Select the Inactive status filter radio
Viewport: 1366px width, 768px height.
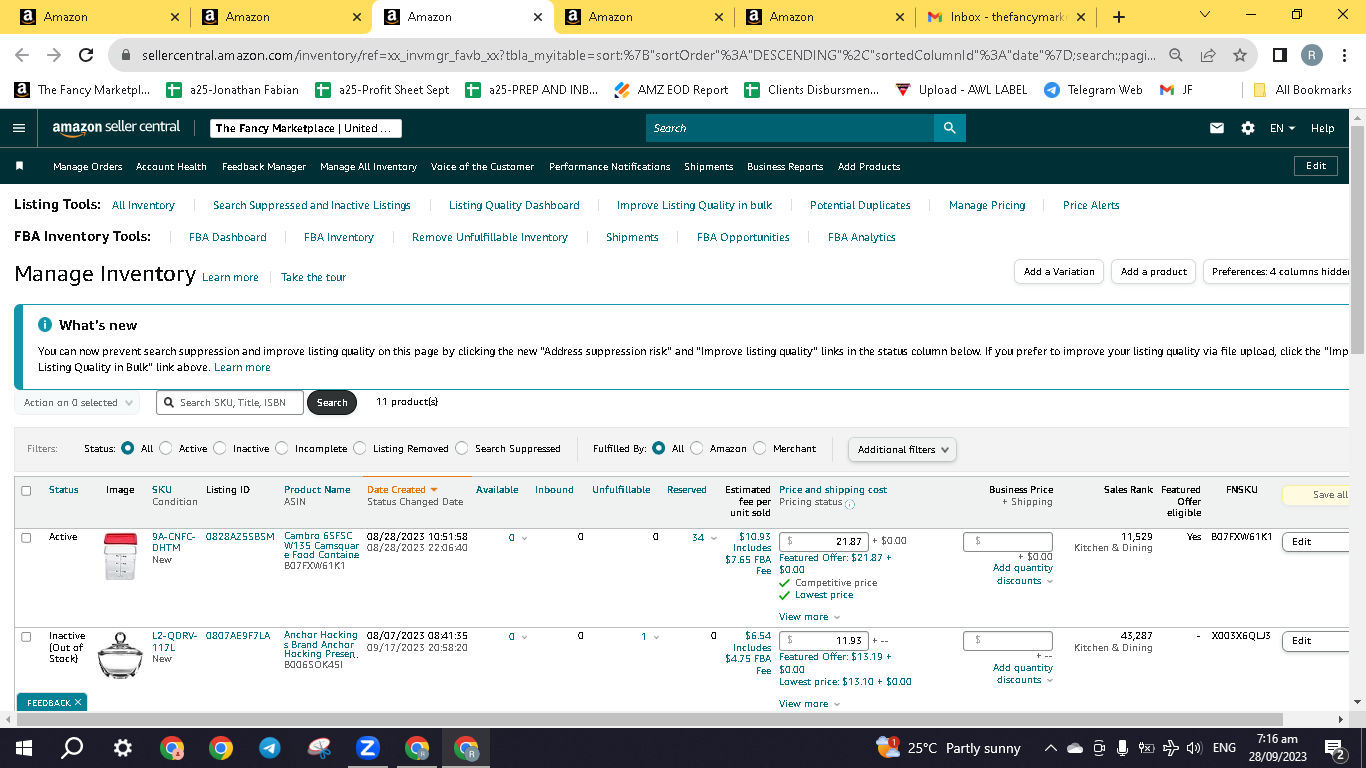tap(220, 449)
